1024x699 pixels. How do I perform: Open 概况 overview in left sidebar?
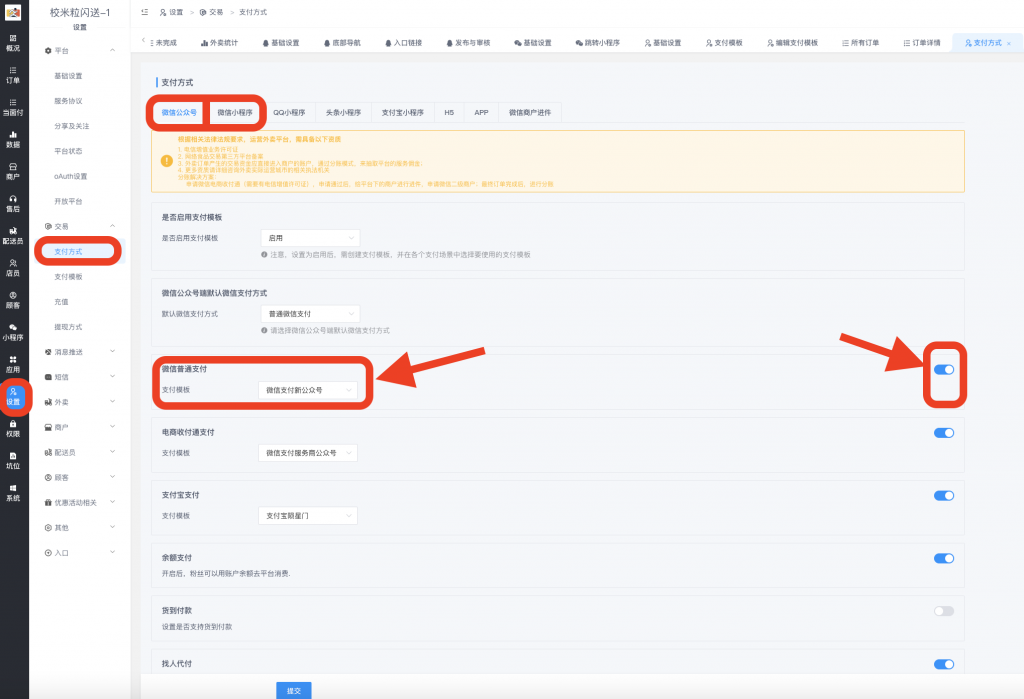click(13, 41)
